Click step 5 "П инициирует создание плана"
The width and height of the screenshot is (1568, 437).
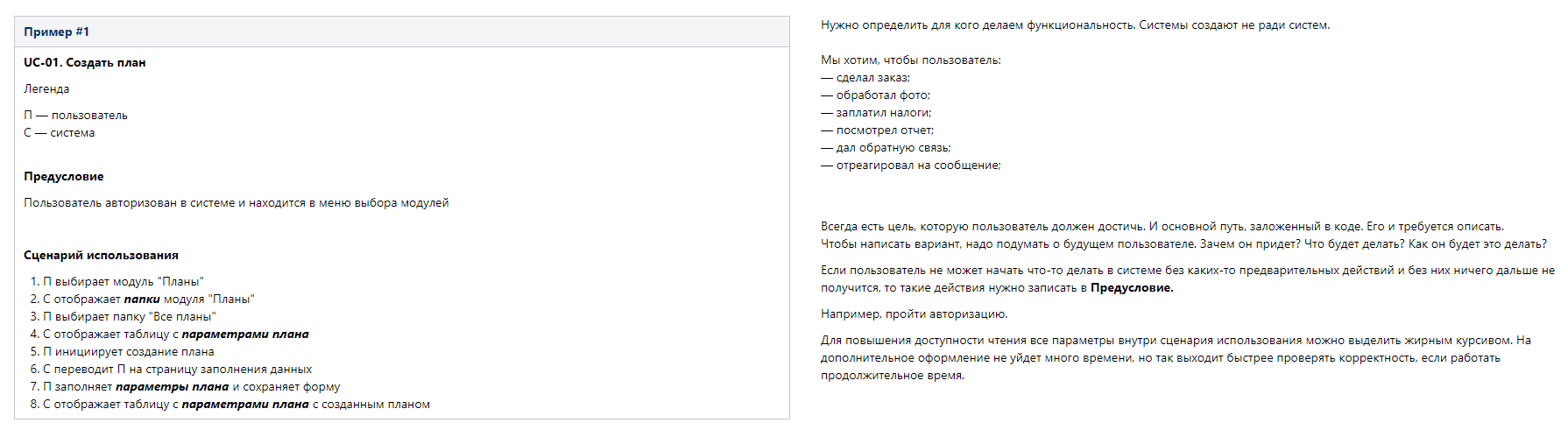click(x=129, y=351)
